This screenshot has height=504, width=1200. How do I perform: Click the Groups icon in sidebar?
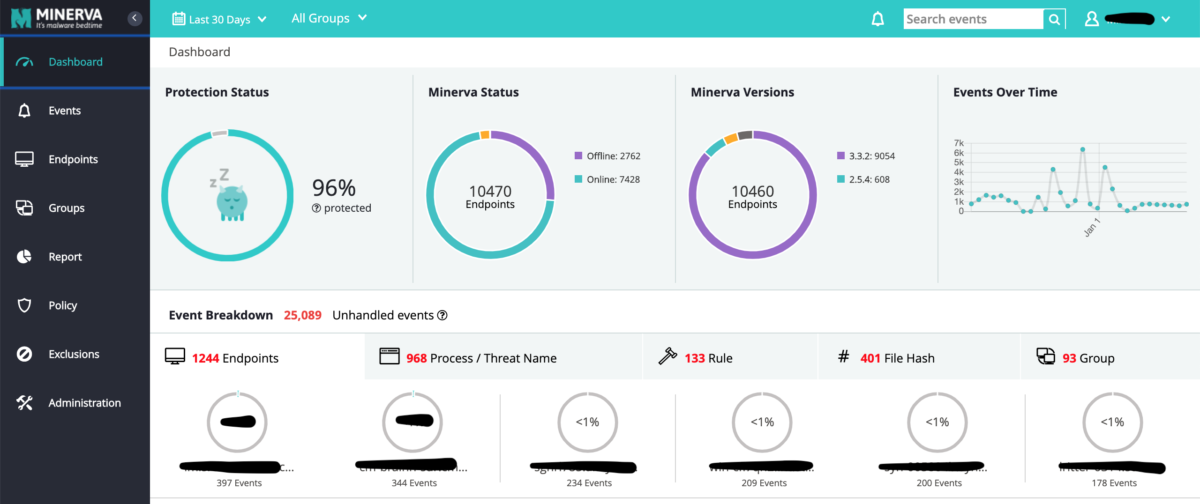click(x=26, y=208)
